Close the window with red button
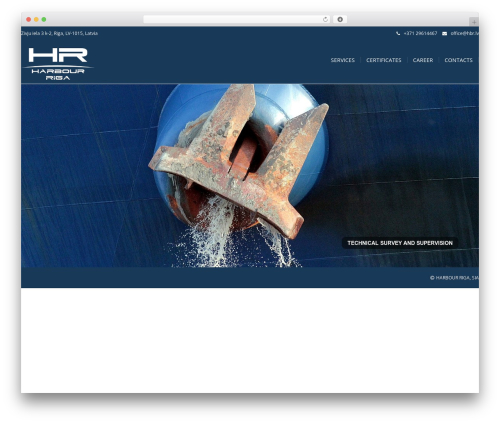The image size is (500, 423). [29, 19]
